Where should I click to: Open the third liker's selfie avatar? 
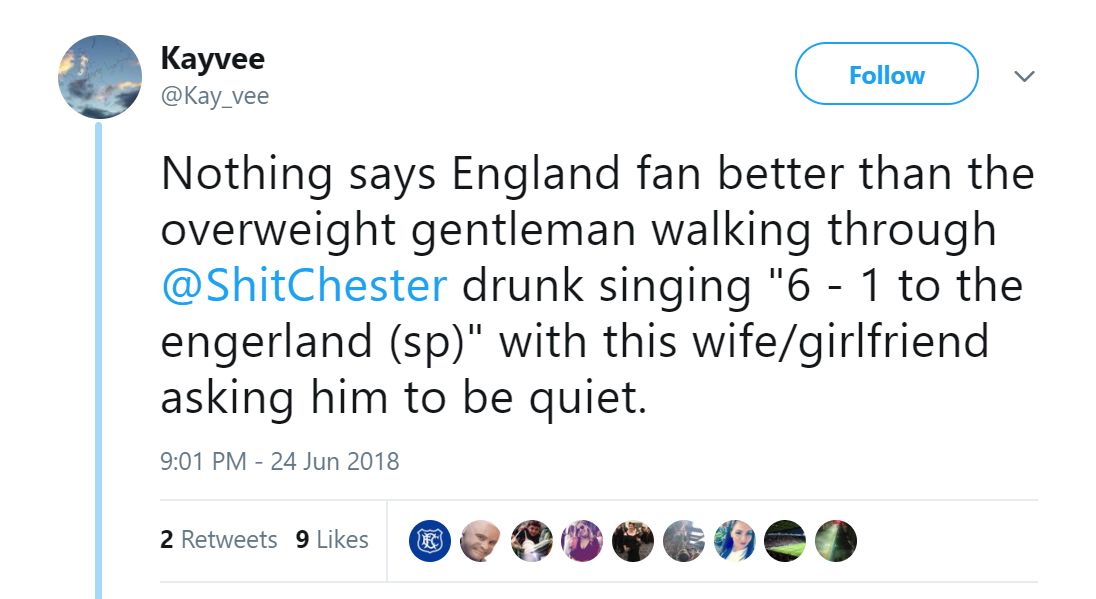(531, 540)
